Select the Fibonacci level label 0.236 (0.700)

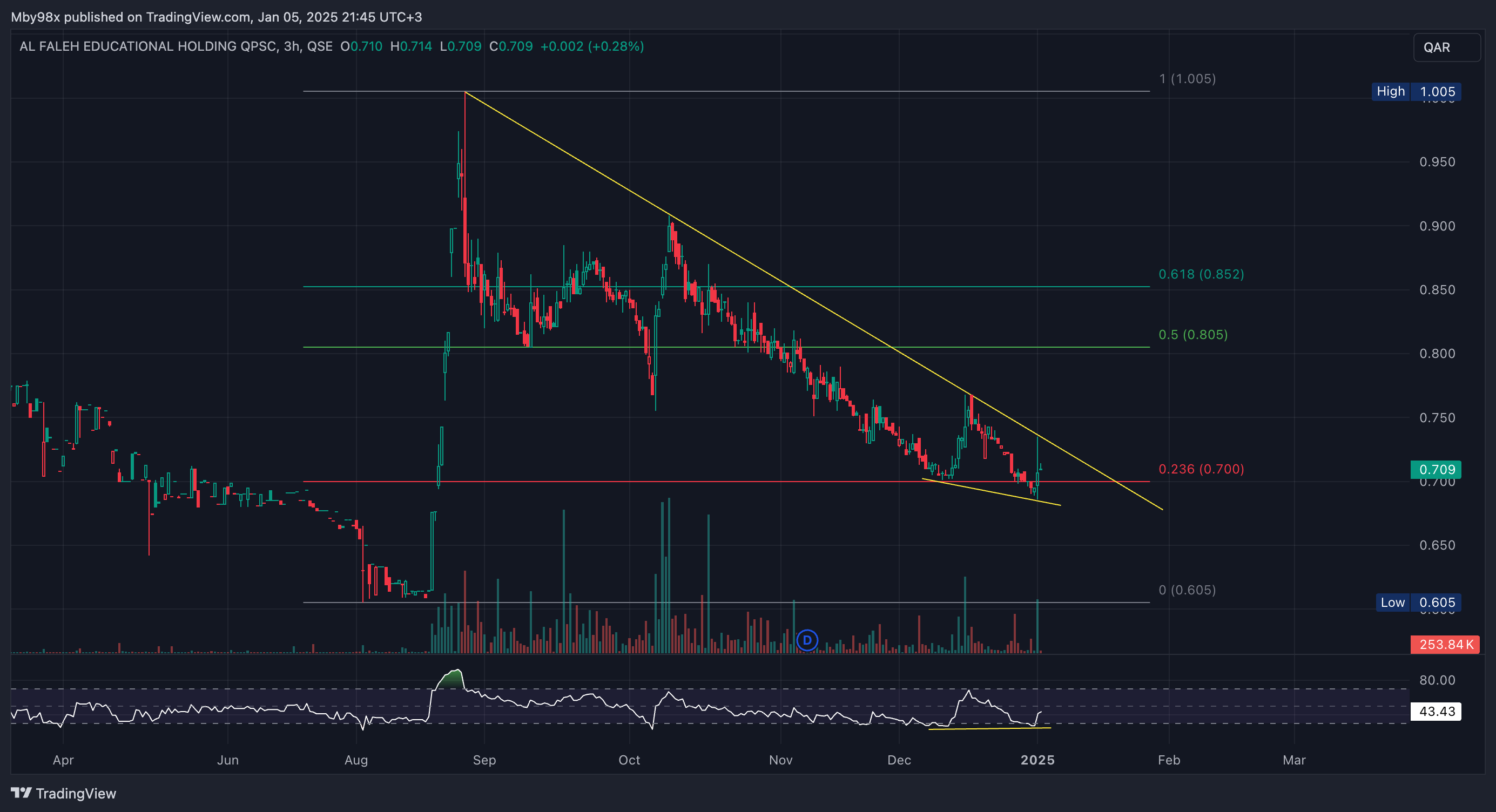coord(1201,469)
